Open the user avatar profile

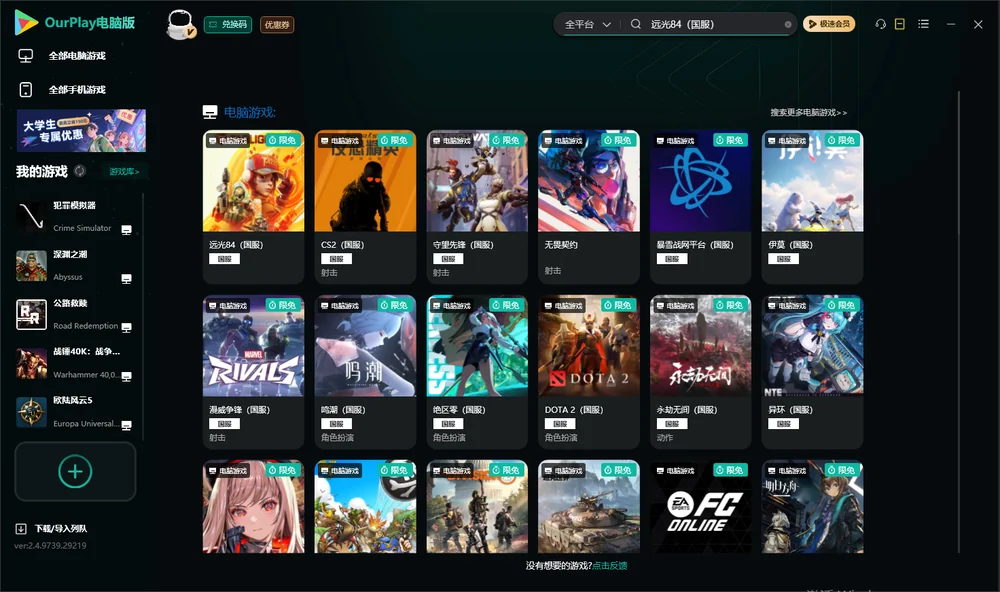click(180, 25)
